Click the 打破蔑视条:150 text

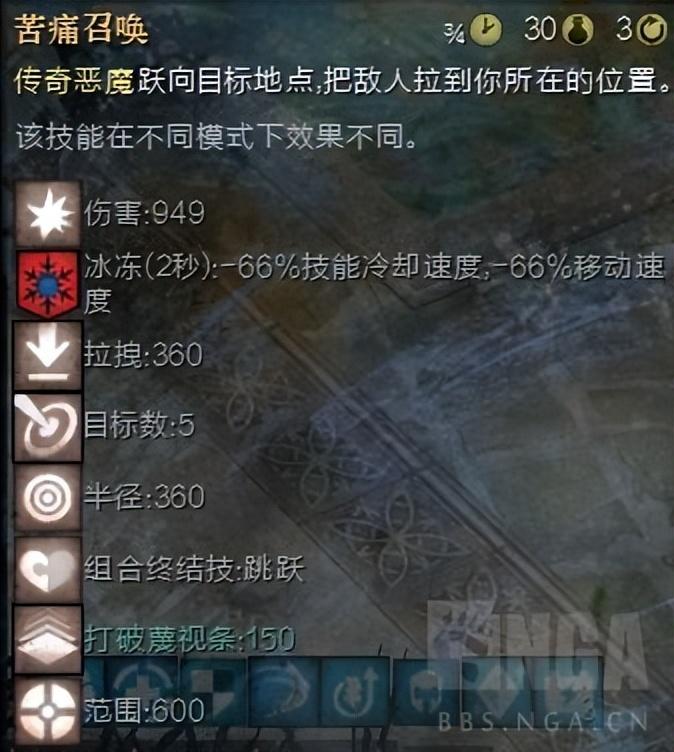click(189, 639)
